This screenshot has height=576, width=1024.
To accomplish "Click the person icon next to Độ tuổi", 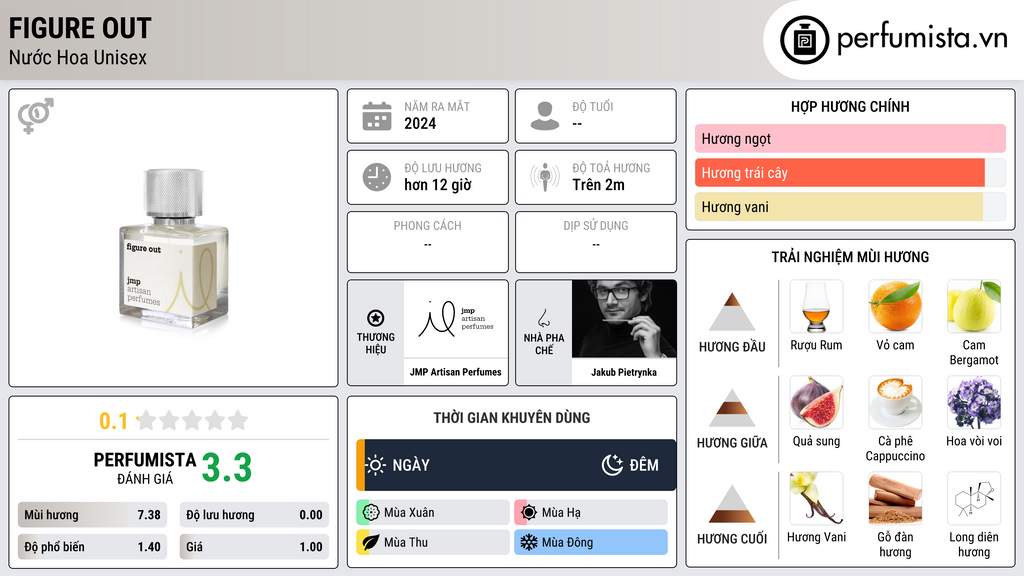I will (545, 116).
